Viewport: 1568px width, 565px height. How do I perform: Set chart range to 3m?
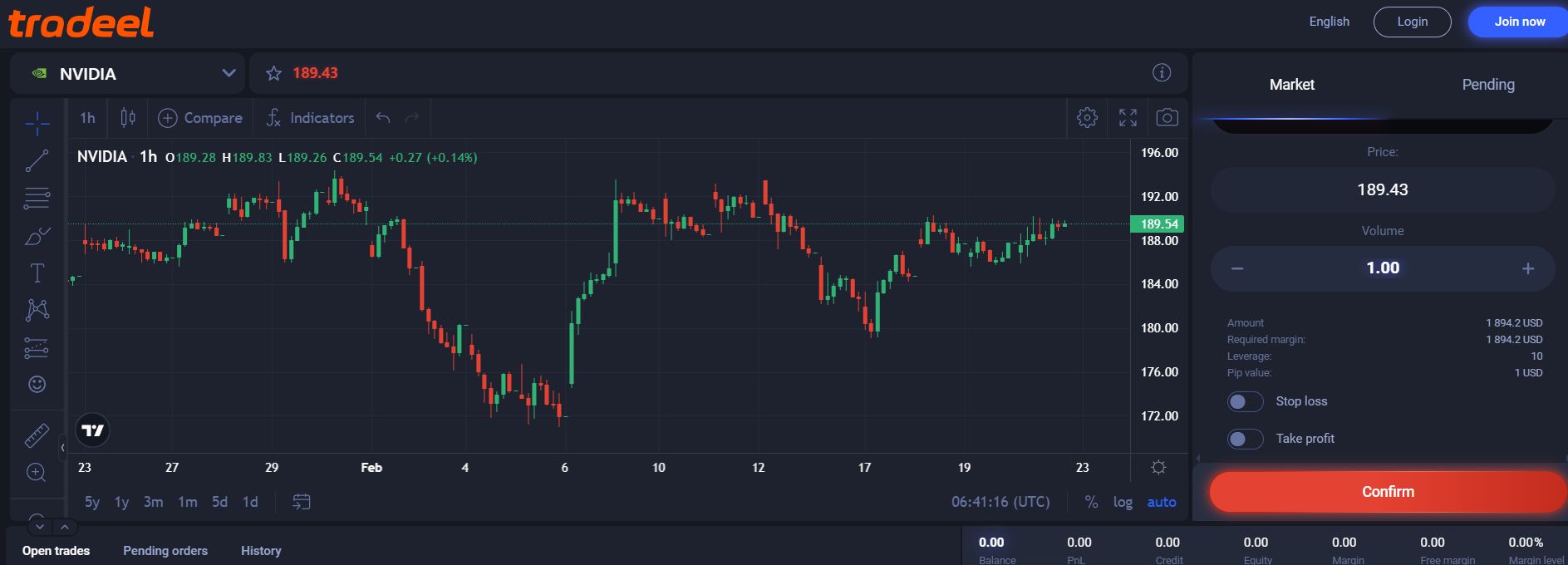(153, 502)
